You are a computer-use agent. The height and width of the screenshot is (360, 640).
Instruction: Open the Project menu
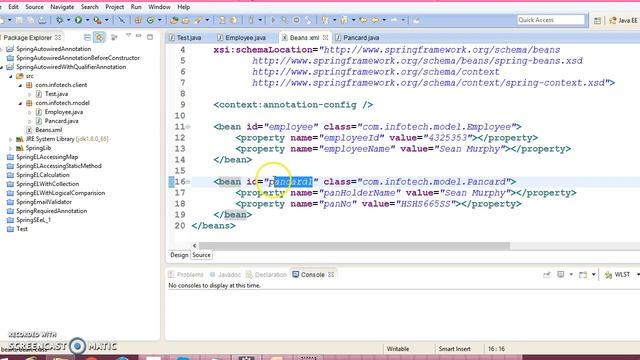pos(115,7)
